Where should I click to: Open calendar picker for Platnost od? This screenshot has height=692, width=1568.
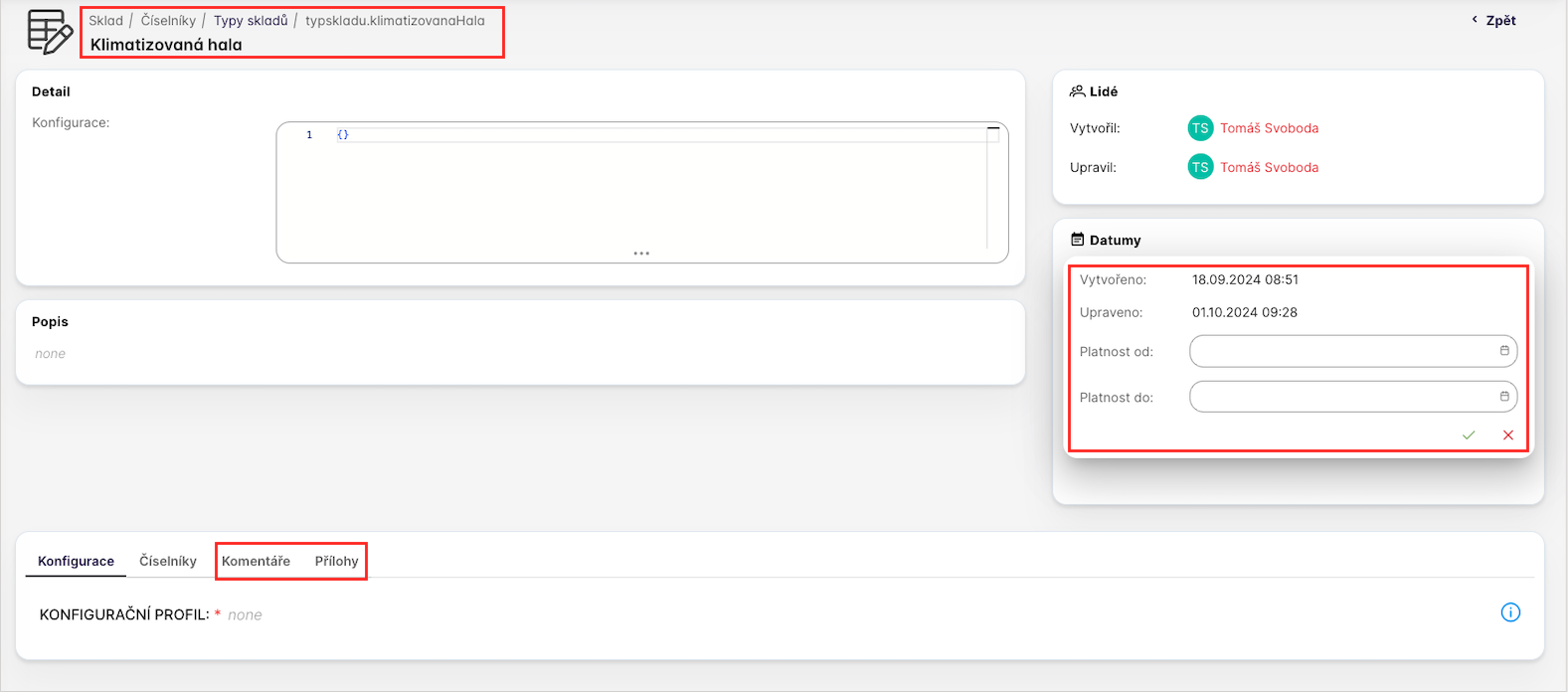point(1504,351)
